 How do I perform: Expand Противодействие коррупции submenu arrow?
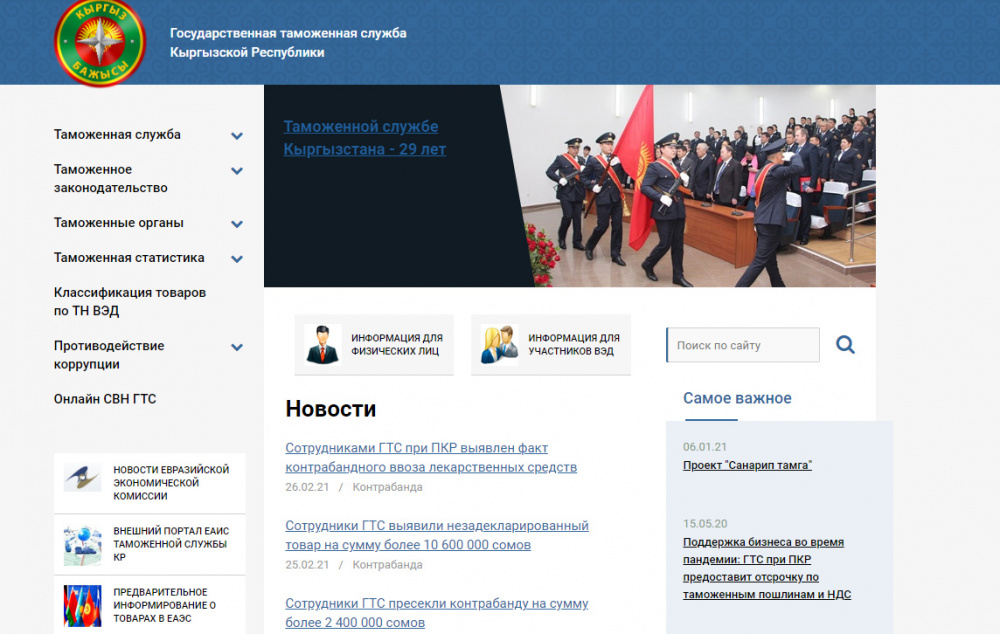tap(237, 347)
